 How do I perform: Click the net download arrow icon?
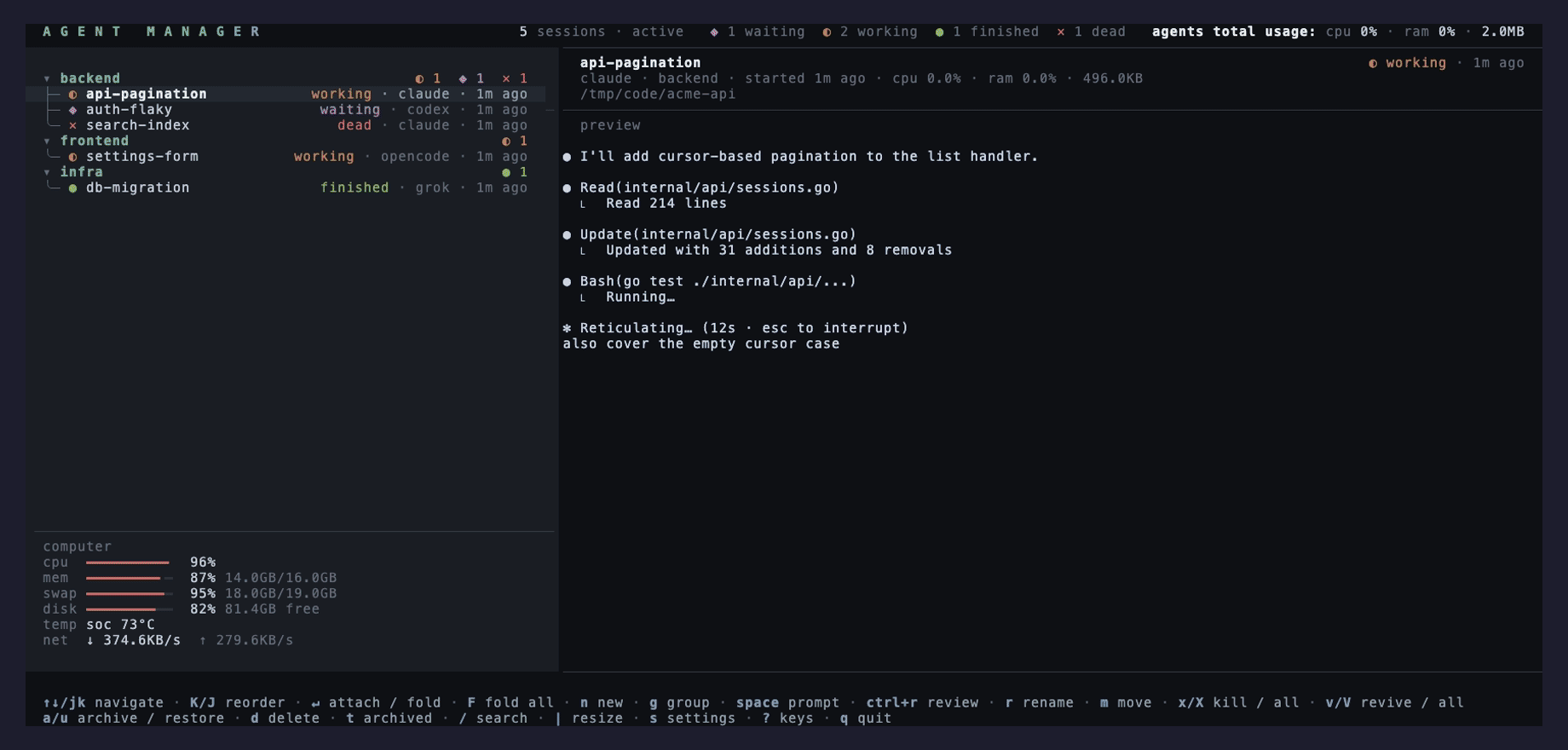(x=90, y=640)
